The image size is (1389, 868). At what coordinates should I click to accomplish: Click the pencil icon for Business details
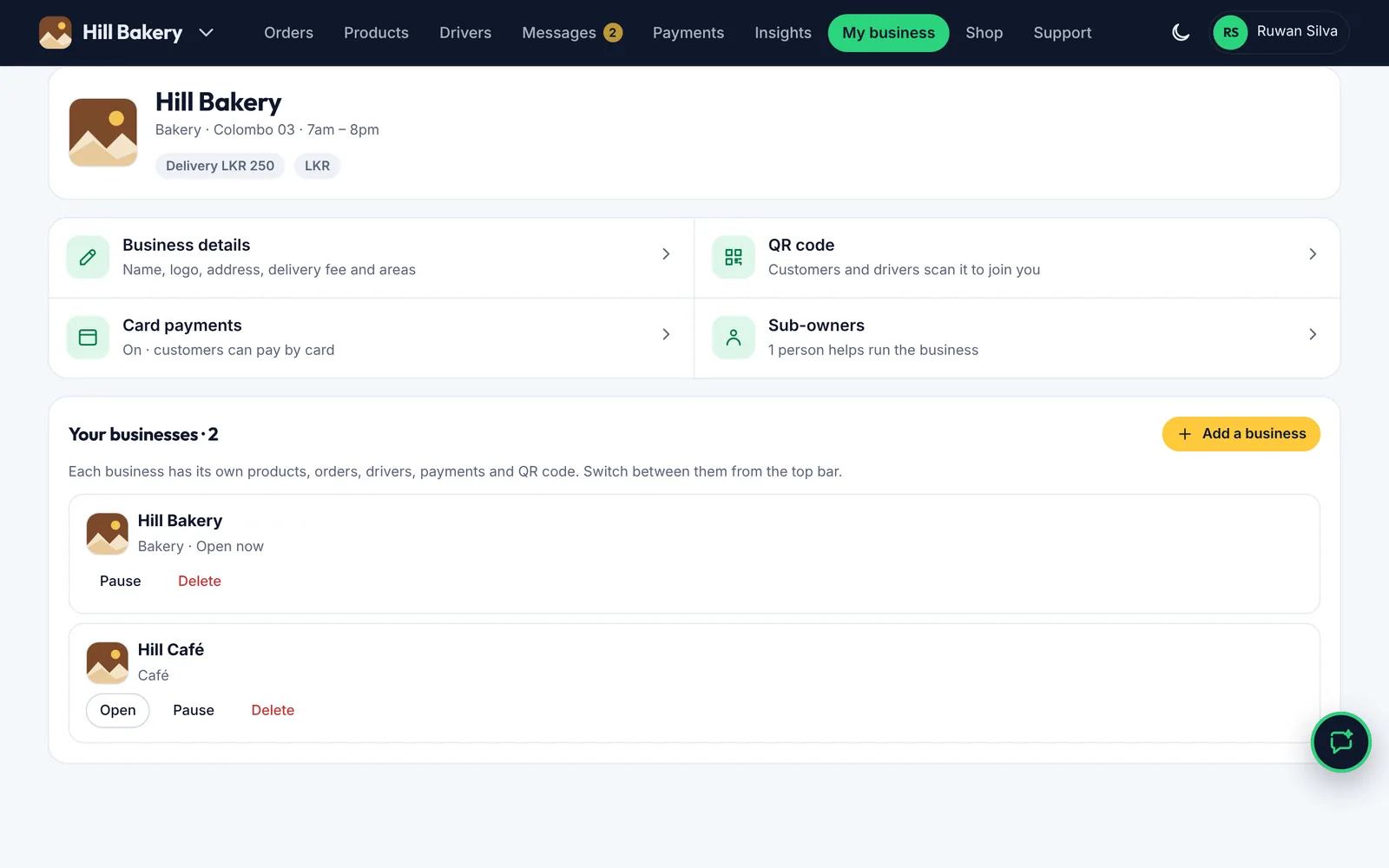click(88, 257)
